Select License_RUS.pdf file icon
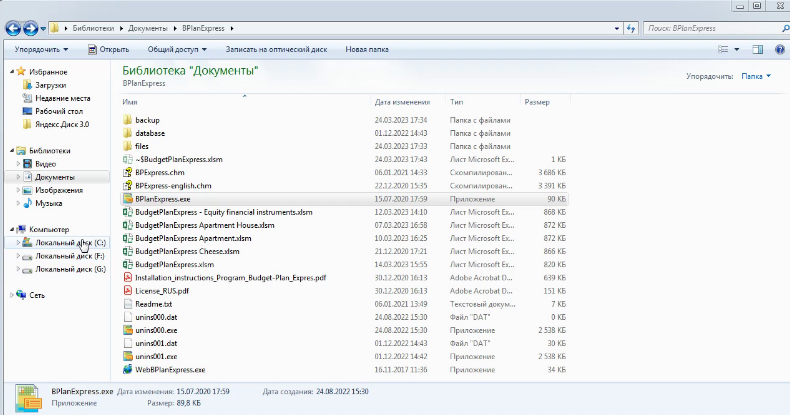The height and width of the screenshot is (415, 790). (x=127, y=291)
